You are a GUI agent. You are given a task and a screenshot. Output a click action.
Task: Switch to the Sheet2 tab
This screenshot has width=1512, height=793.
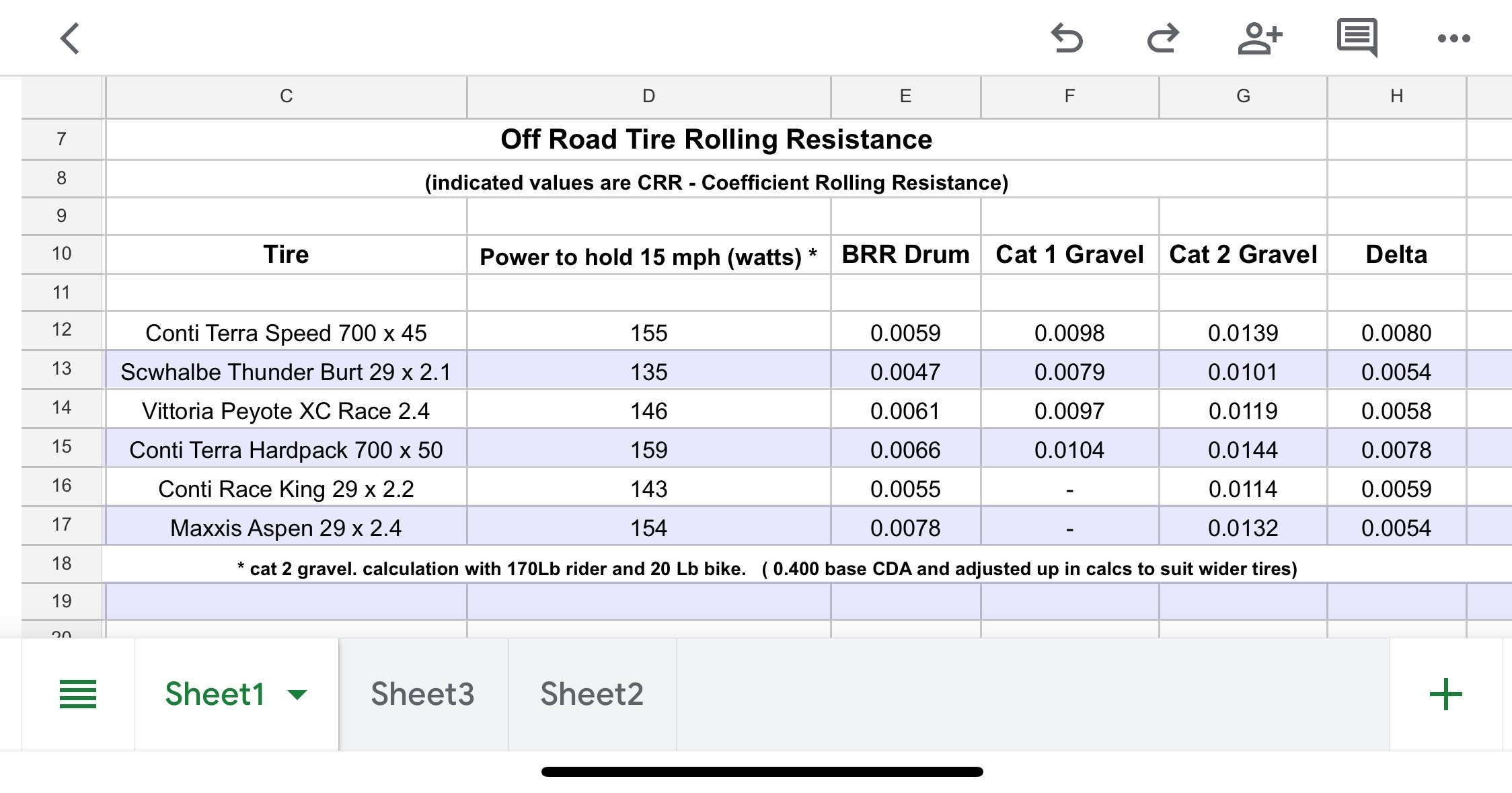point(592,694)
